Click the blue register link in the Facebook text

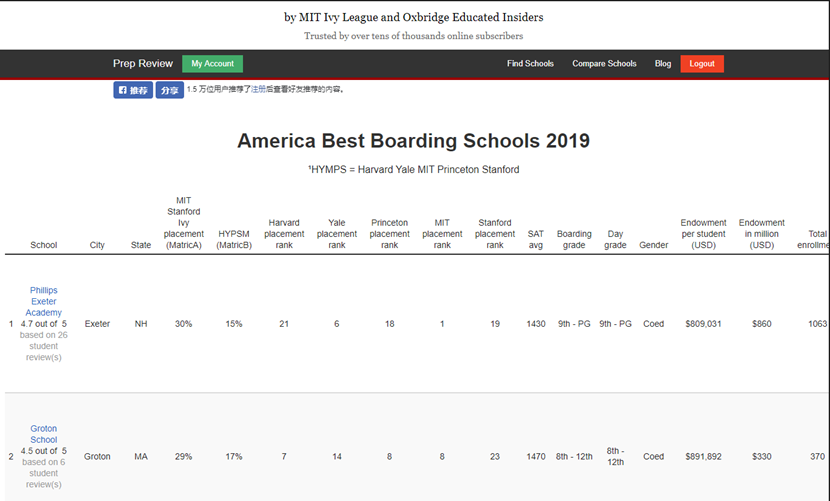(x=258, y=89)
